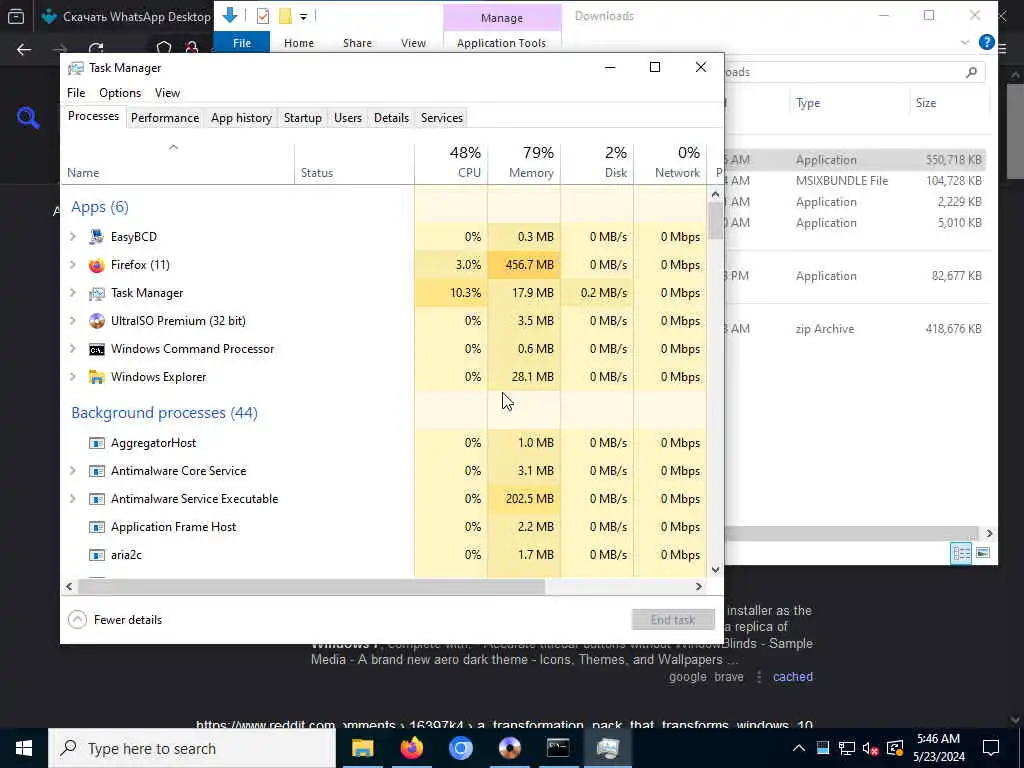
Task: Click the Antimalware Core Service icon
Action: (97, 472)
